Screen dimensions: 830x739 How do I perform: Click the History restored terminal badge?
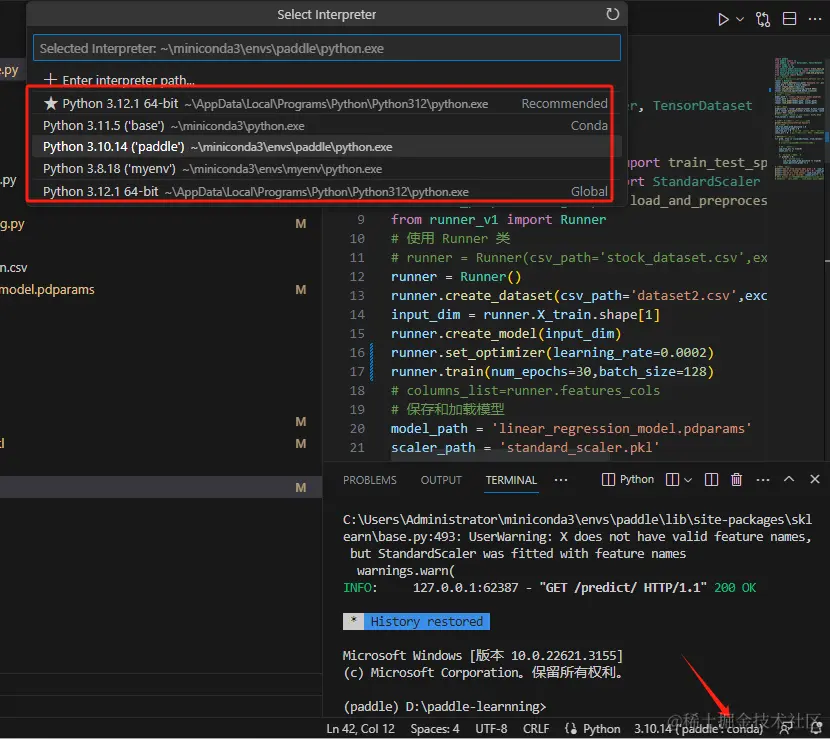(x=416, y=621)
